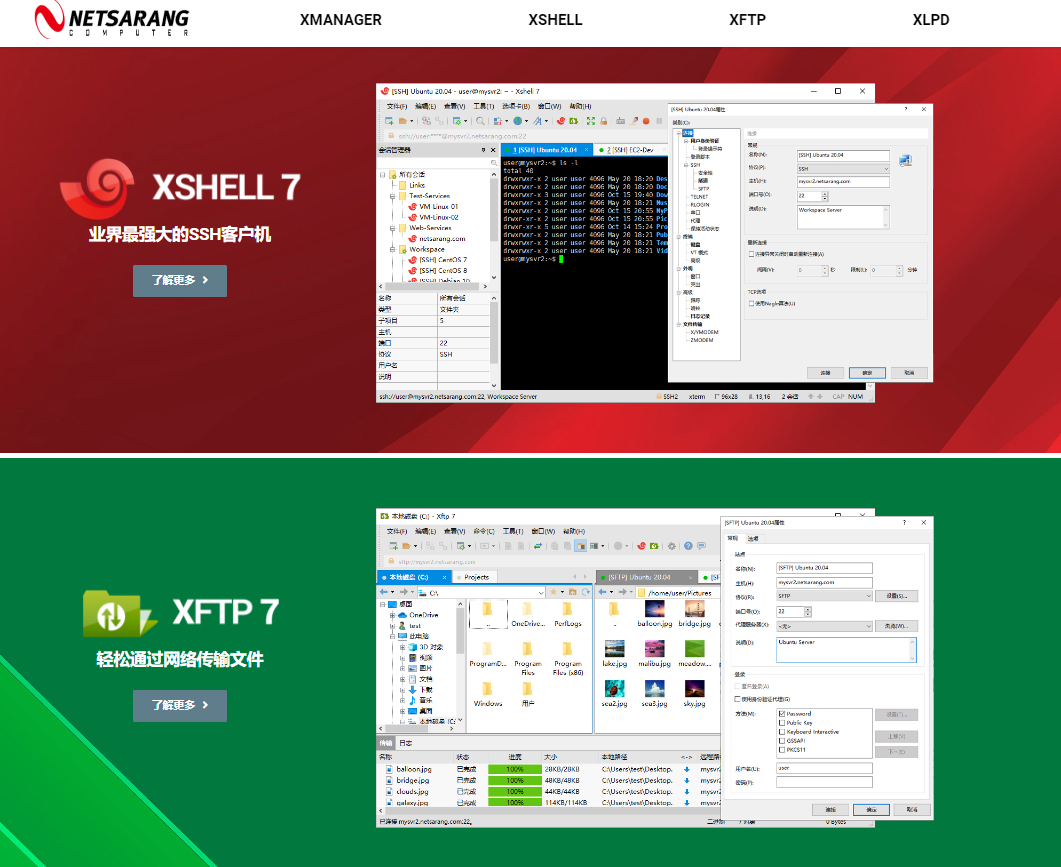Click the clouds.jpg 100% progress bar in Xftp
The width and height of the screenshot is (1061, 867).
514,791
